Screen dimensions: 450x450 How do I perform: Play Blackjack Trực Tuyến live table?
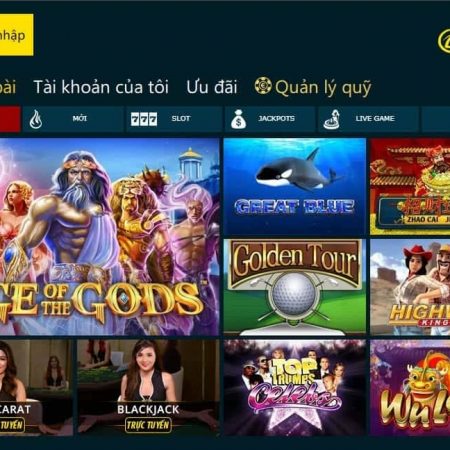tap(148, 387)
